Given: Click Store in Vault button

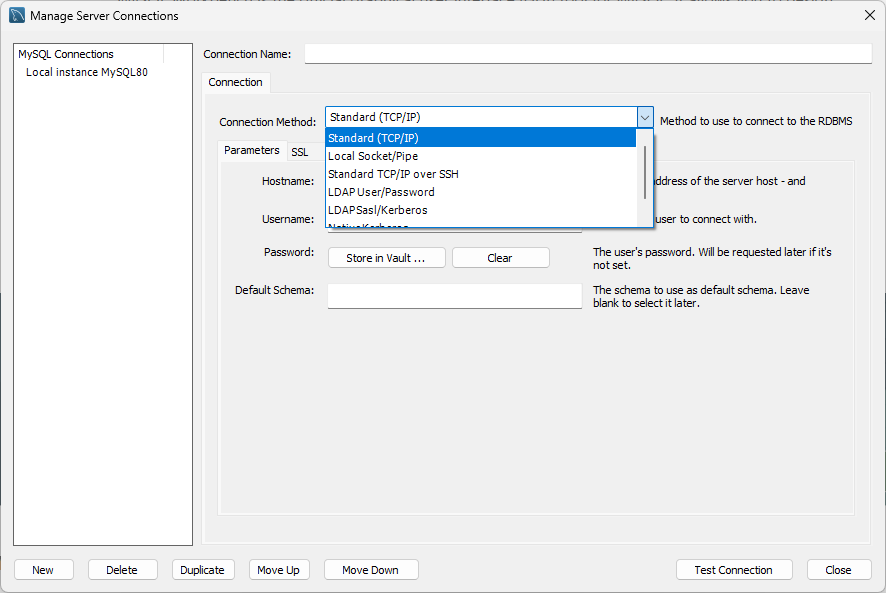Looking at the screenshot, I should (386, 258).
